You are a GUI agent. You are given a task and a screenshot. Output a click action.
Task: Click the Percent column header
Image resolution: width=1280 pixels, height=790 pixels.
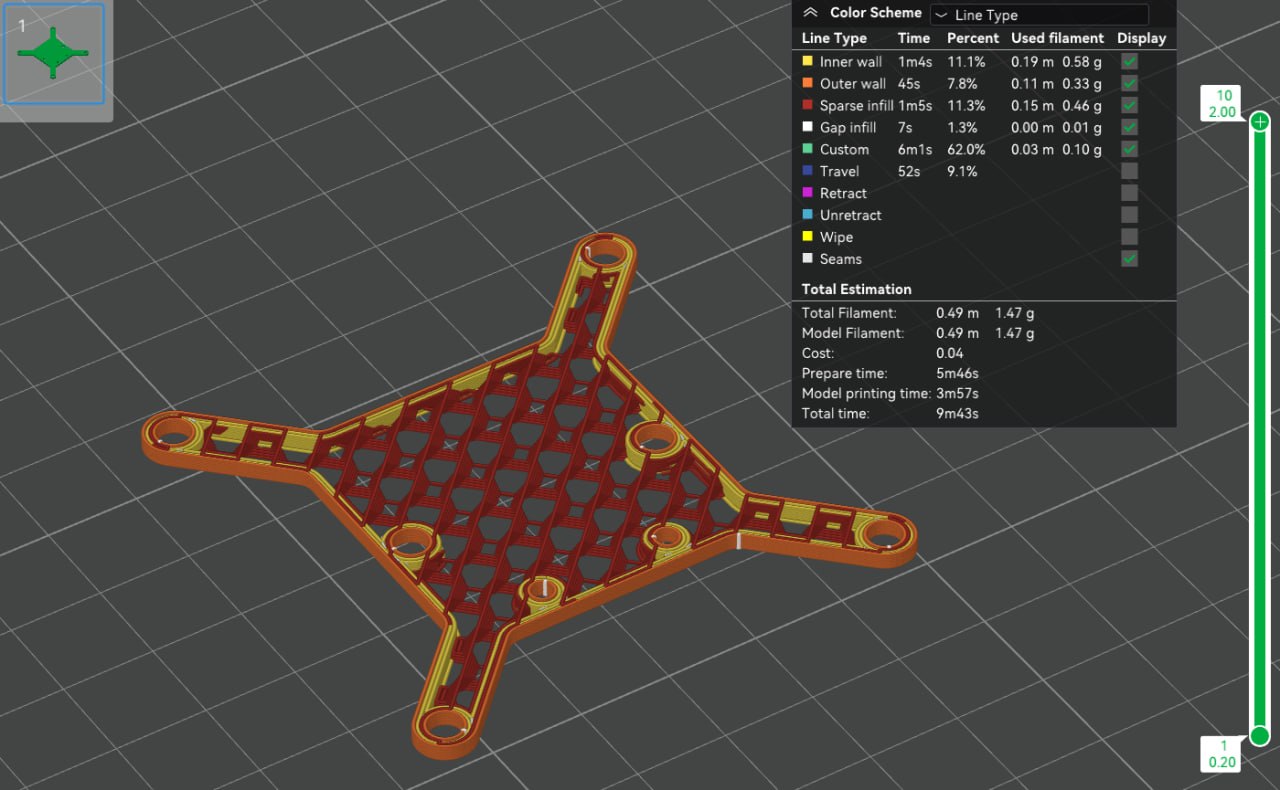973,38
